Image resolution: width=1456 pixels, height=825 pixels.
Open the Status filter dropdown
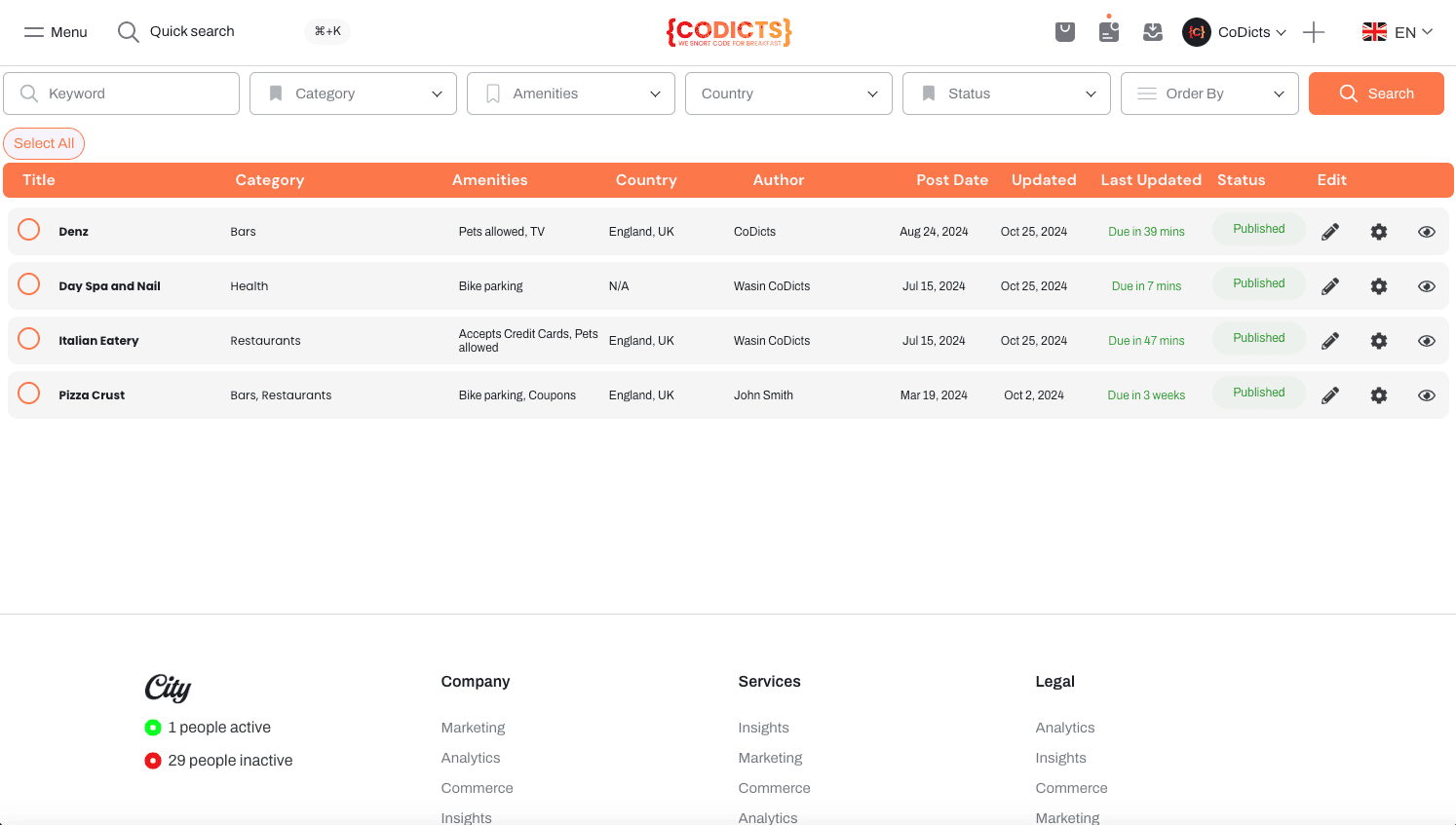[1006, 94]
